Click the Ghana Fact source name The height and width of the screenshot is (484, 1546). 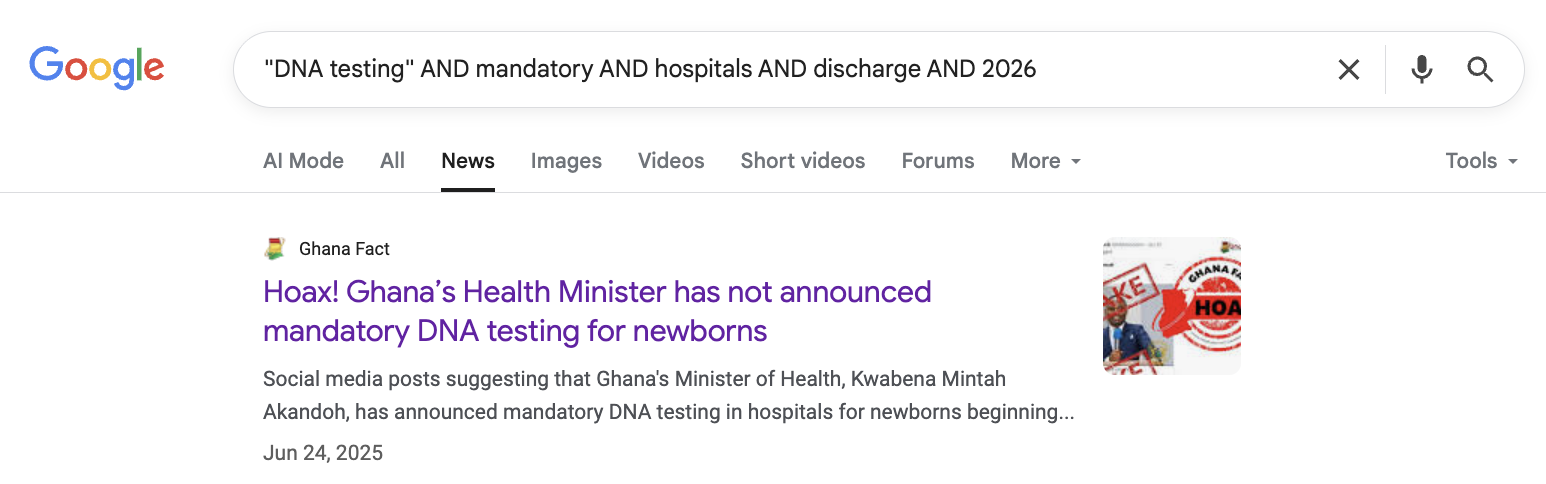[344, 249]
